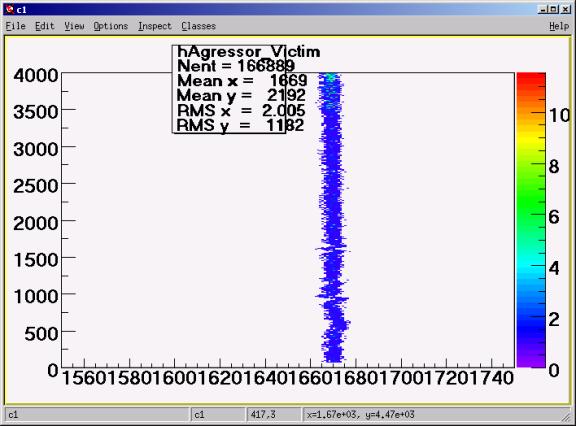Open the View menu
576x426 pixels.
click(x=74, y=26)
